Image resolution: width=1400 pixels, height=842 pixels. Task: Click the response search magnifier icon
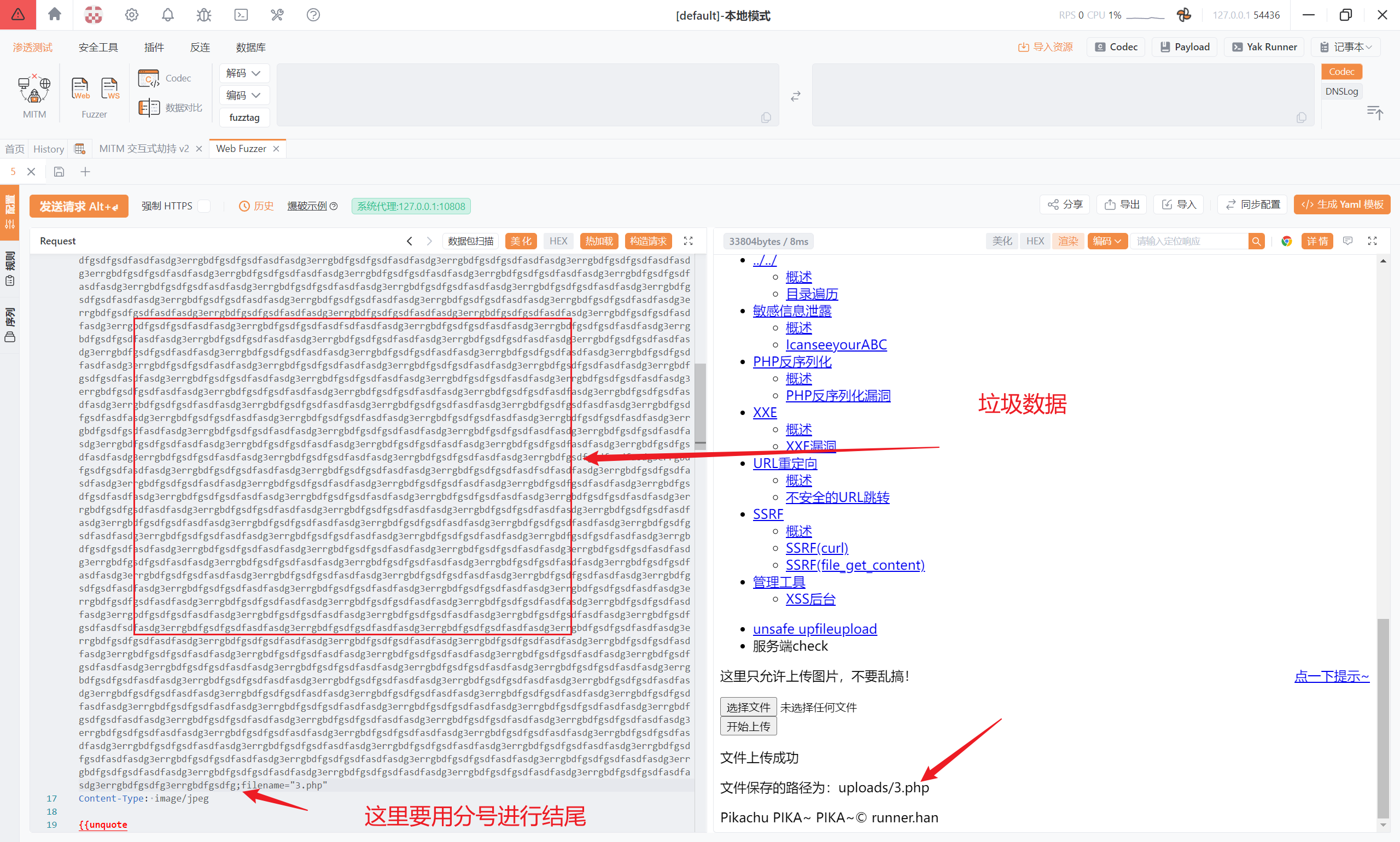[x=1256, y=241]
